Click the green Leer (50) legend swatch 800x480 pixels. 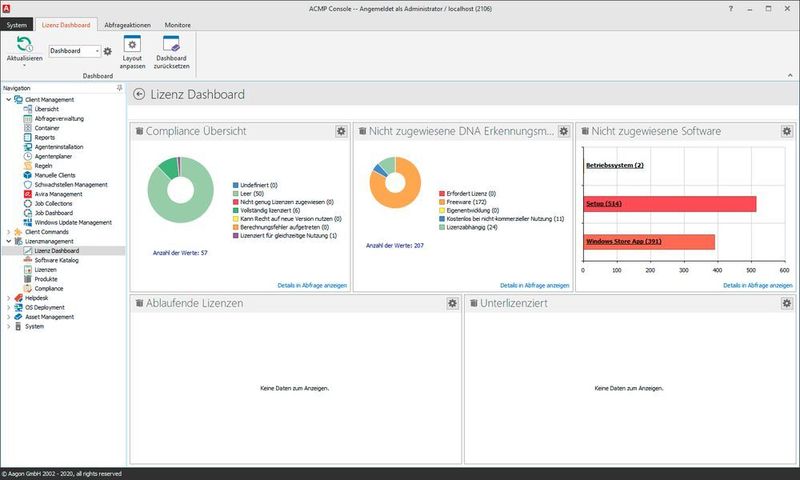point(236,194)
